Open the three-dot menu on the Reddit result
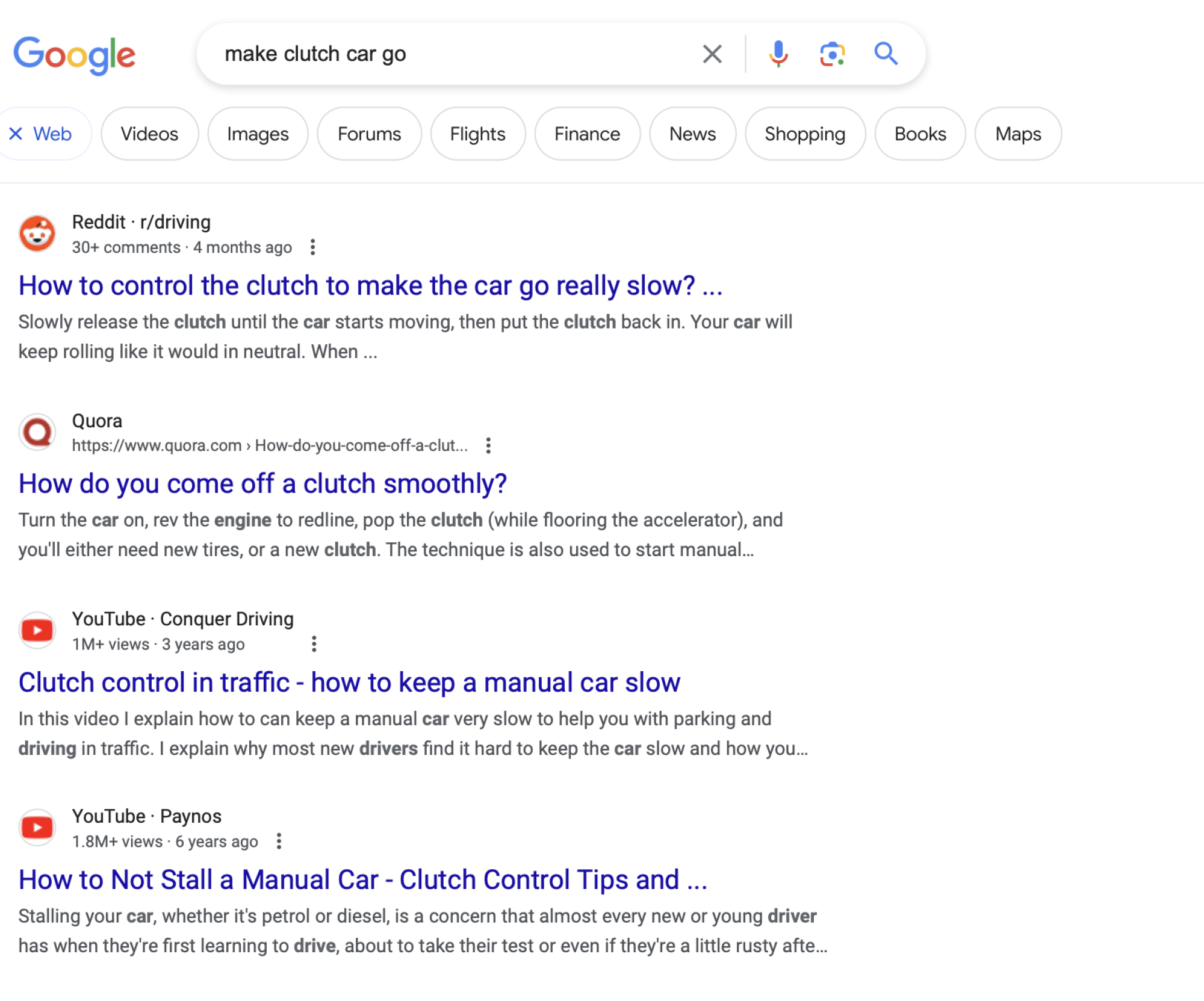Image resolution: width=1204 pixels, height=1001 pixels. pyautogui.click(x=314, y=247)
